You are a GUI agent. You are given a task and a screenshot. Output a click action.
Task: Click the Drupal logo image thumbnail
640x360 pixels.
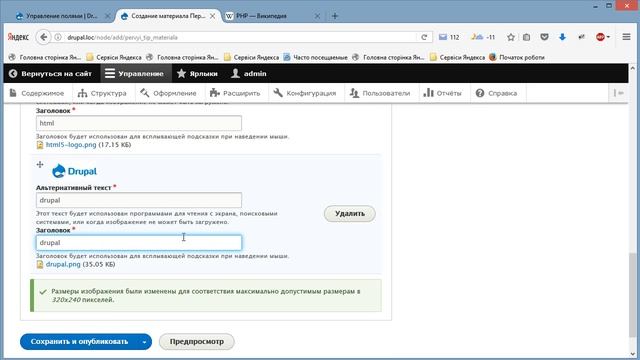75,171
